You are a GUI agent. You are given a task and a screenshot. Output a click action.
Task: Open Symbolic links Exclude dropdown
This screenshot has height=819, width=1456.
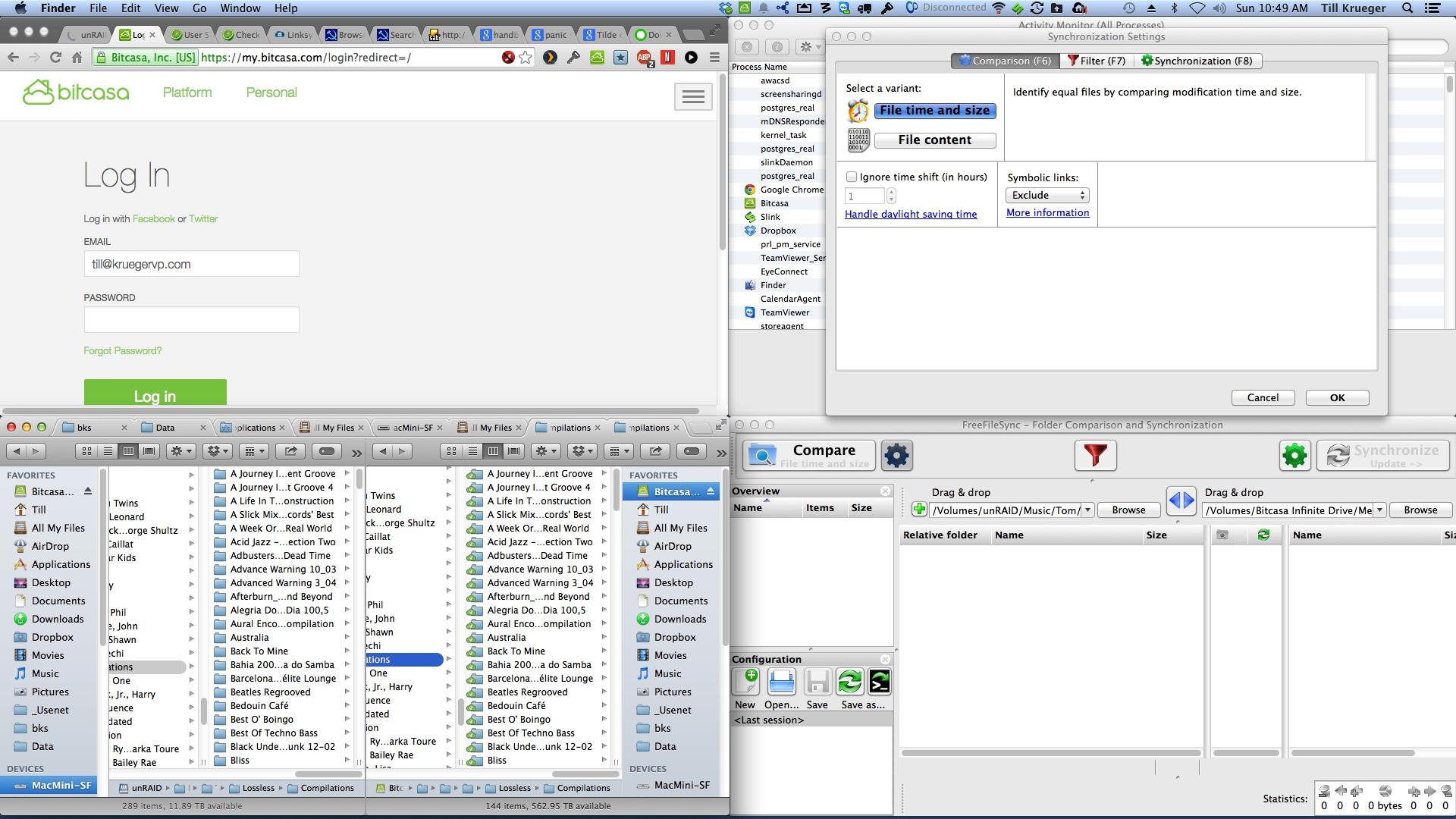(1047, 195)
